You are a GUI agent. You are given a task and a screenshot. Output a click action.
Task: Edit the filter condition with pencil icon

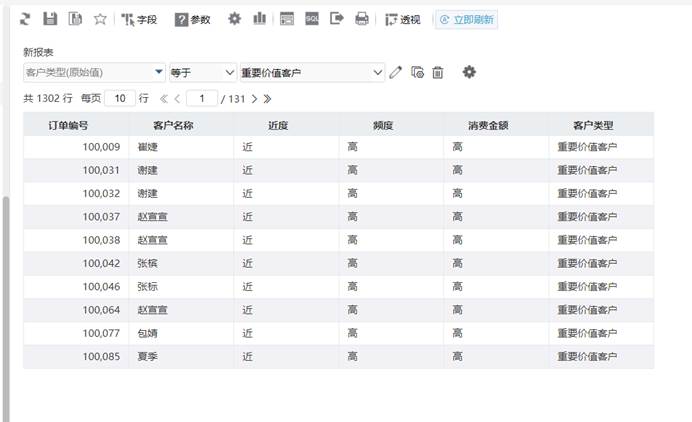(x=395, y=72)
